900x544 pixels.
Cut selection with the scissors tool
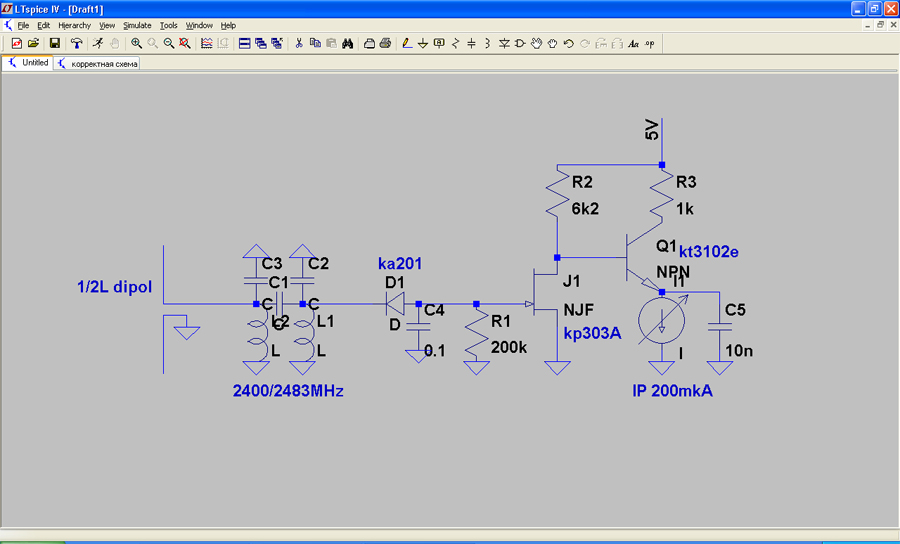[x=298, y=44]
